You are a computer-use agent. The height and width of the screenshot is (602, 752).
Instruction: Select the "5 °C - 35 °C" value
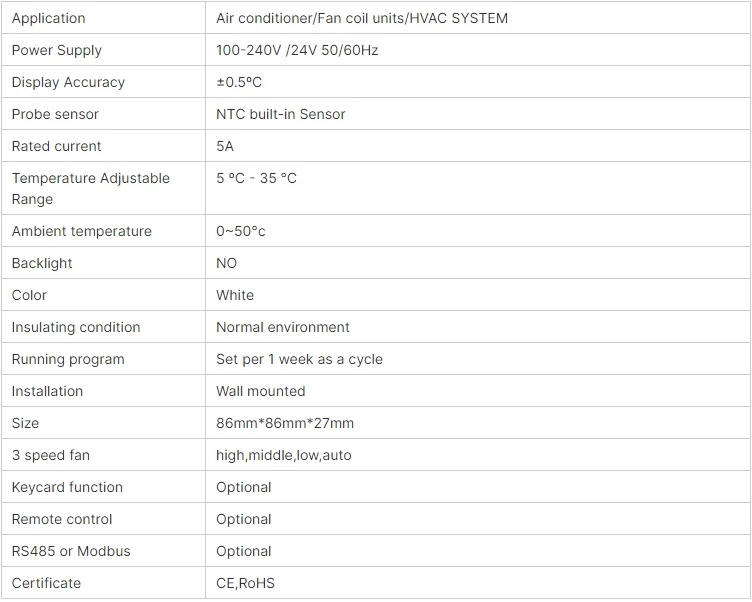click(256, 178)
